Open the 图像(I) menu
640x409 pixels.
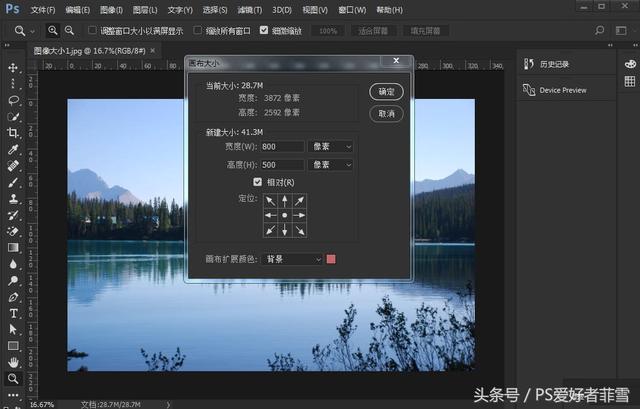(x=111, y=10)
